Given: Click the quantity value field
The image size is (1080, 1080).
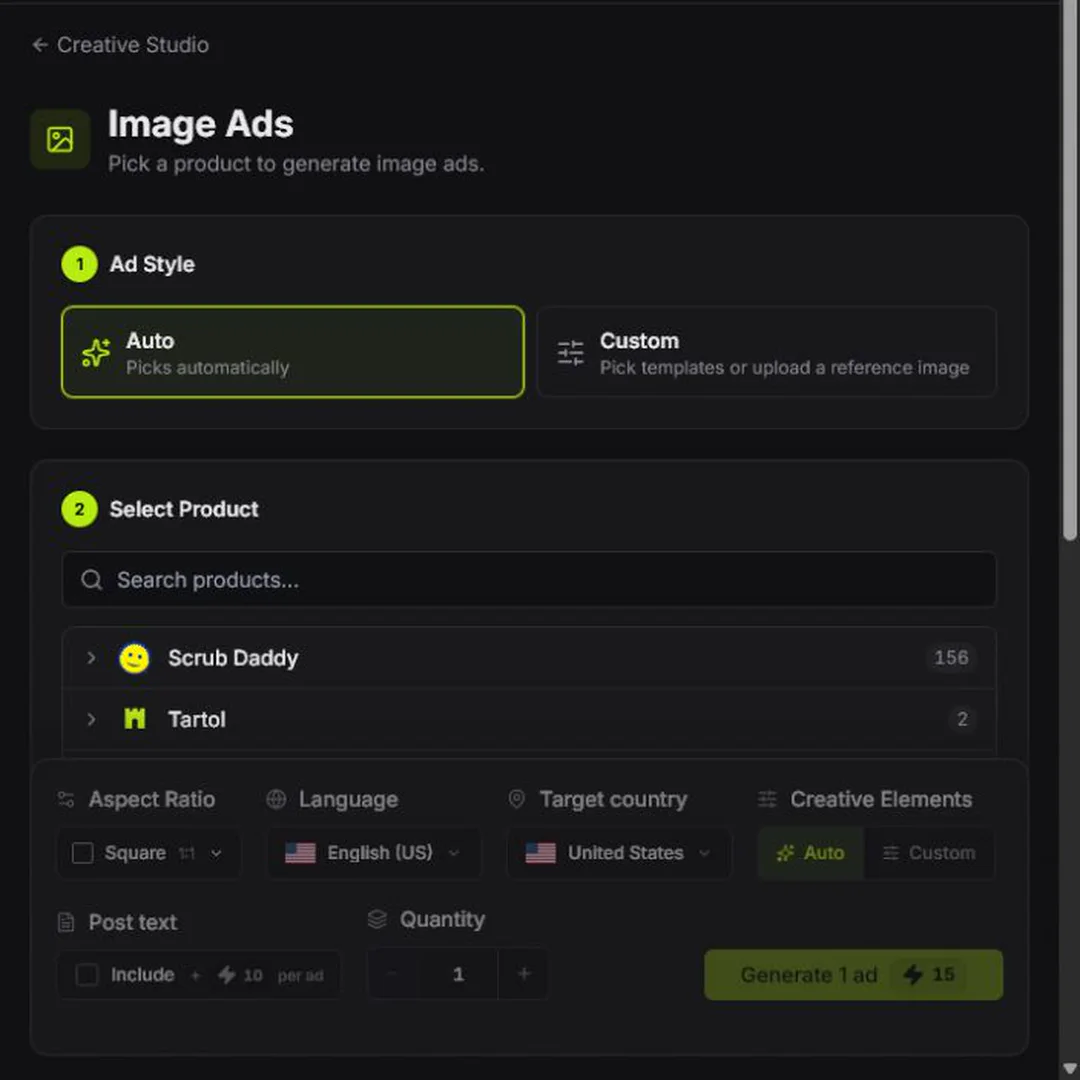Looking at the screenshot, I should pyautogui.click(x=458, y=974).
